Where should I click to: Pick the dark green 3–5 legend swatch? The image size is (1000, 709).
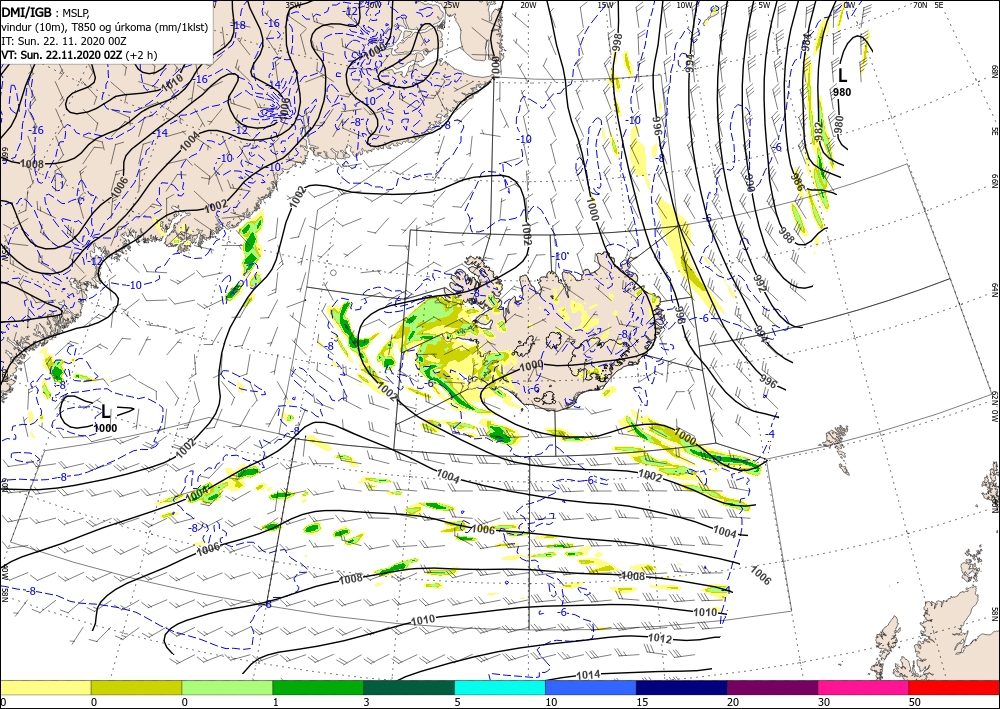click(409, 687)
